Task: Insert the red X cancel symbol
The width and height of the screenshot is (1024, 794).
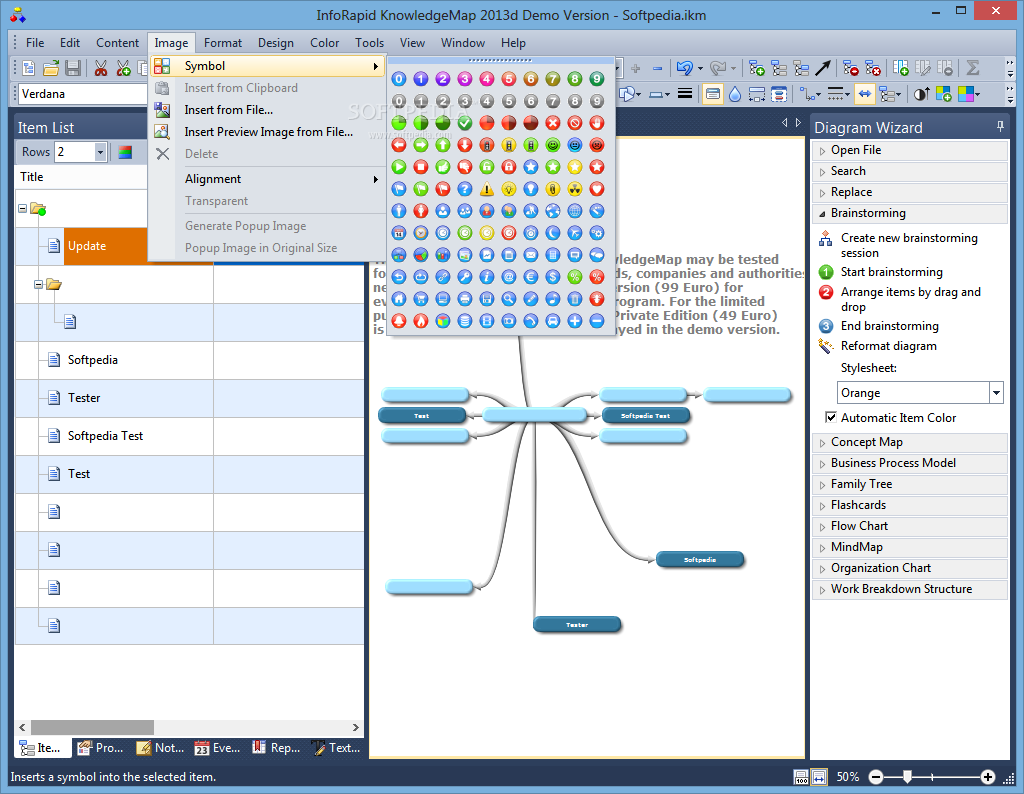Action: click(552, 123)
